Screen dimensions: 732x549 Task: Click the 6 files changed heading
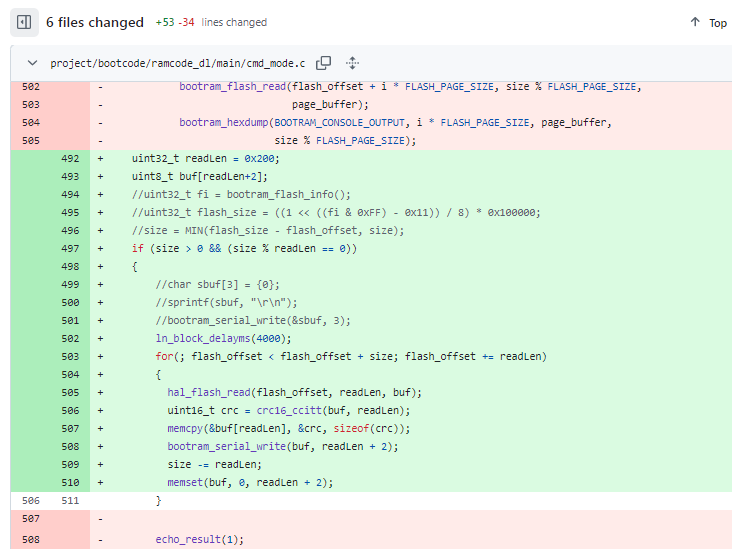point(95,22)
